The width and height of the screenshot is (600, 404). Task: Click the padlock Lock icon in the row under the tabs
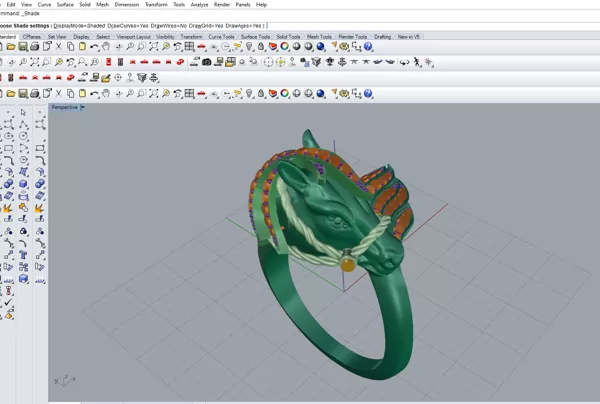(x=261, y=47)
